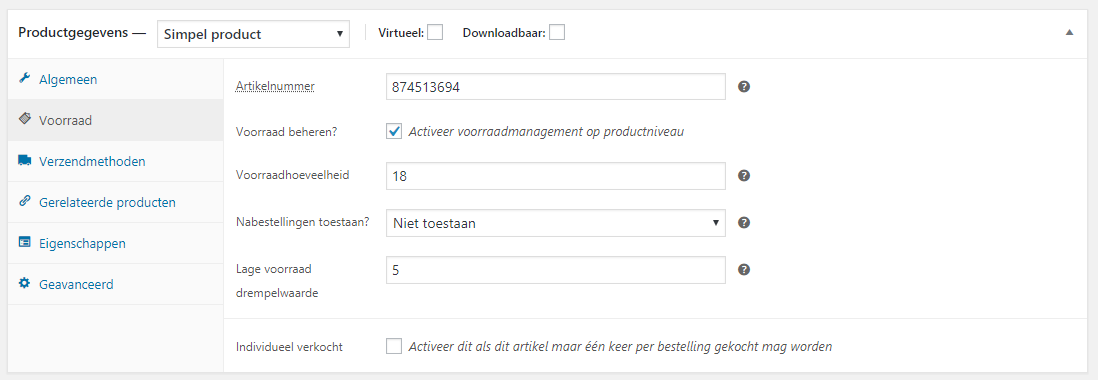
Task: Click the wrench icon beside Algemeen
Action: click(x=25, y=78)
